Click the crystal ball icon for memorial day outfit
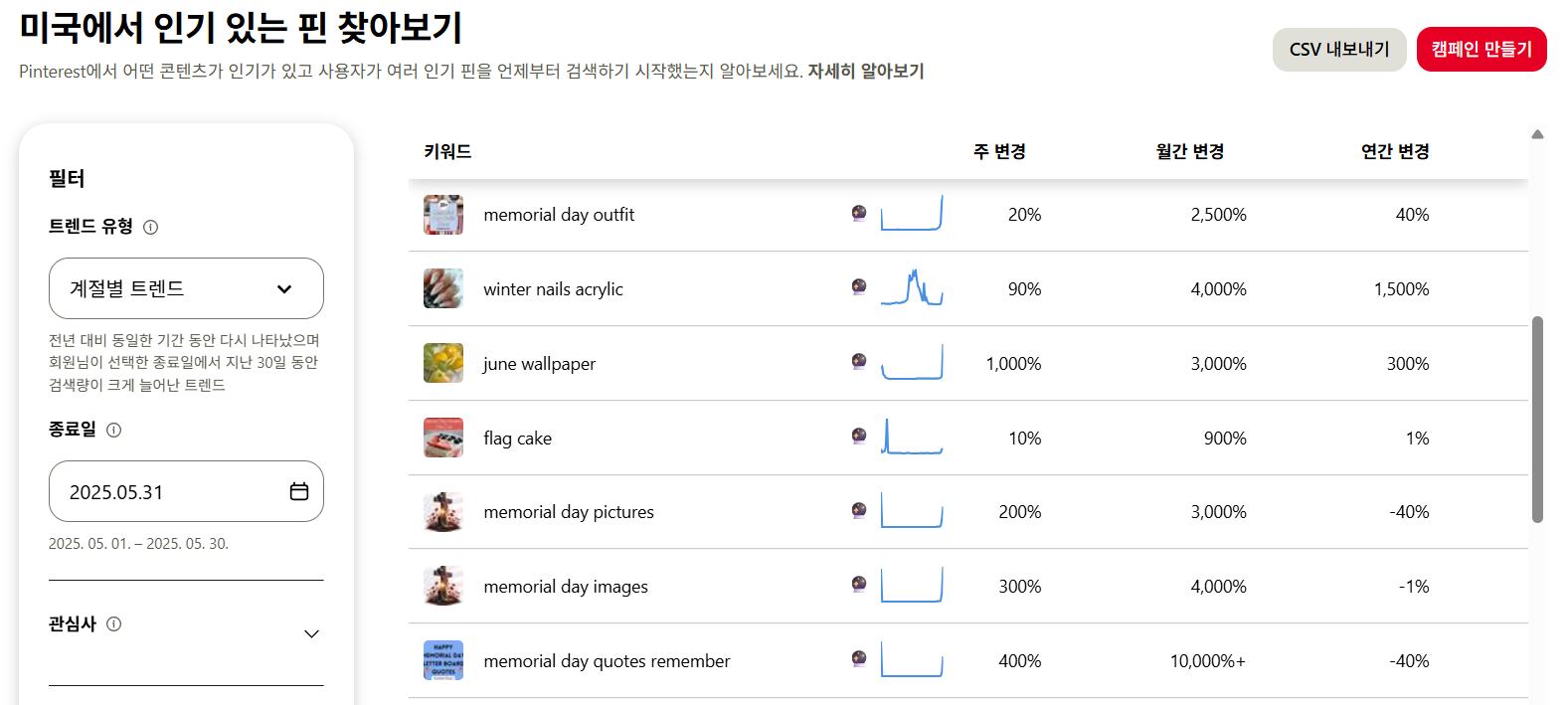Image resolution: width=1568 pixels, height=705 pixels. 859,213
